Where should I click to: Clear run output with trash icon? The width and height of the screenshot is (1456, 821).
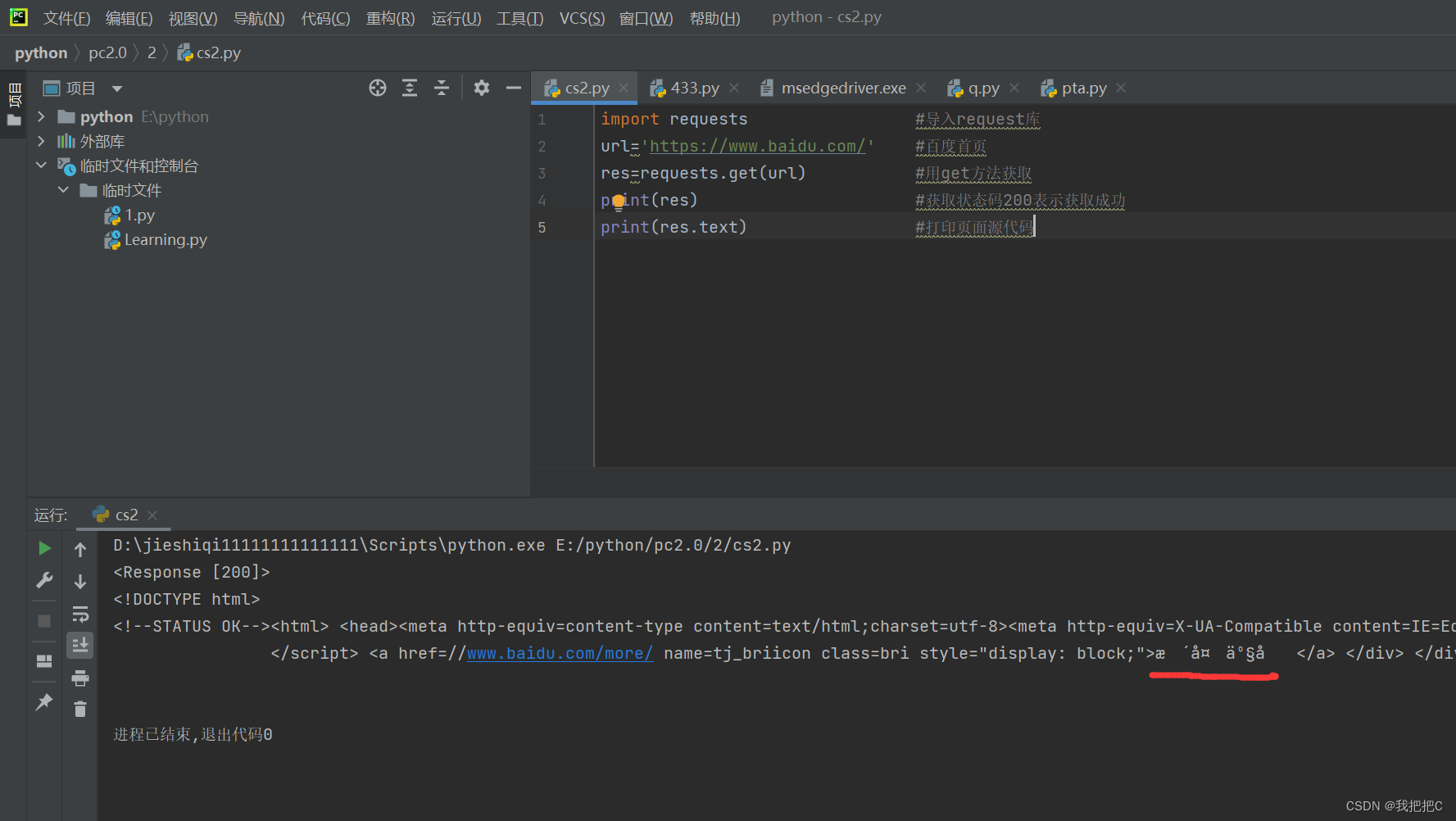[x=80, y=709]
